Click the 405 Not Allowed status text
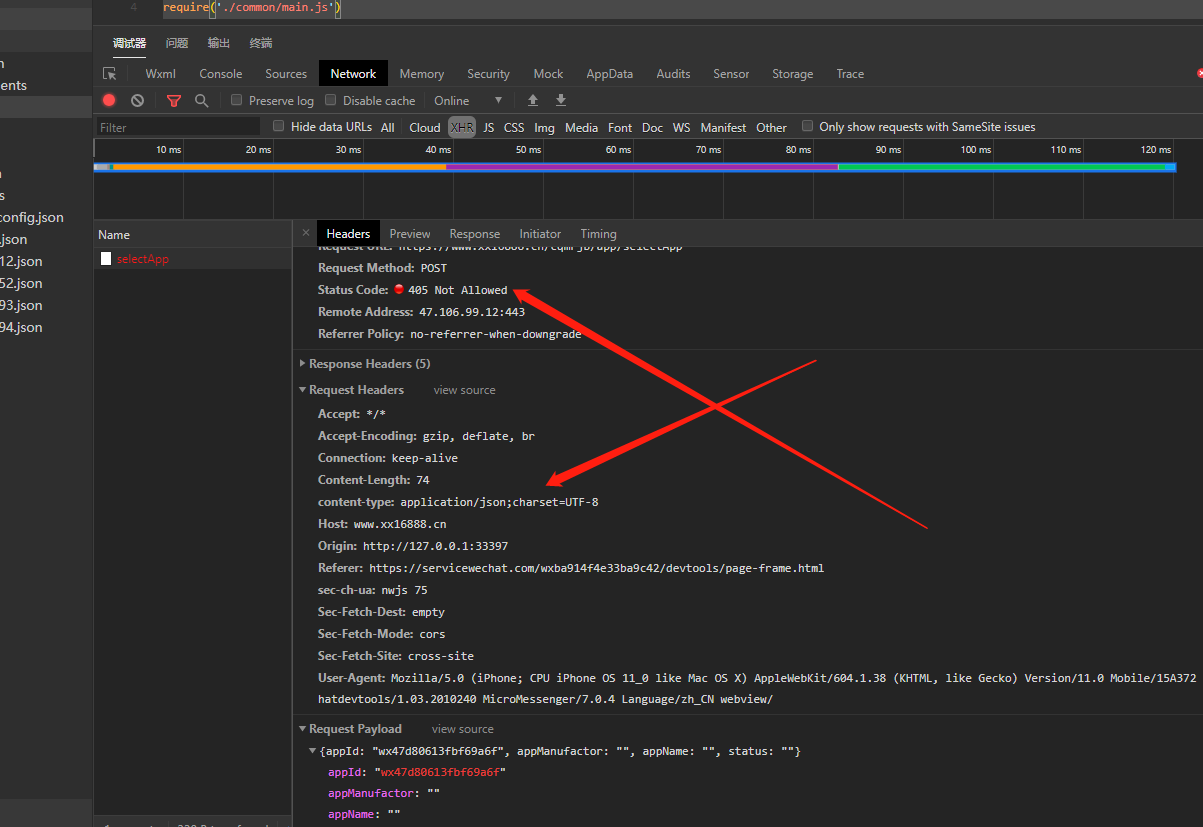Screen dimensions: 1203x827 pyautogui.click(x=458, y=290)
